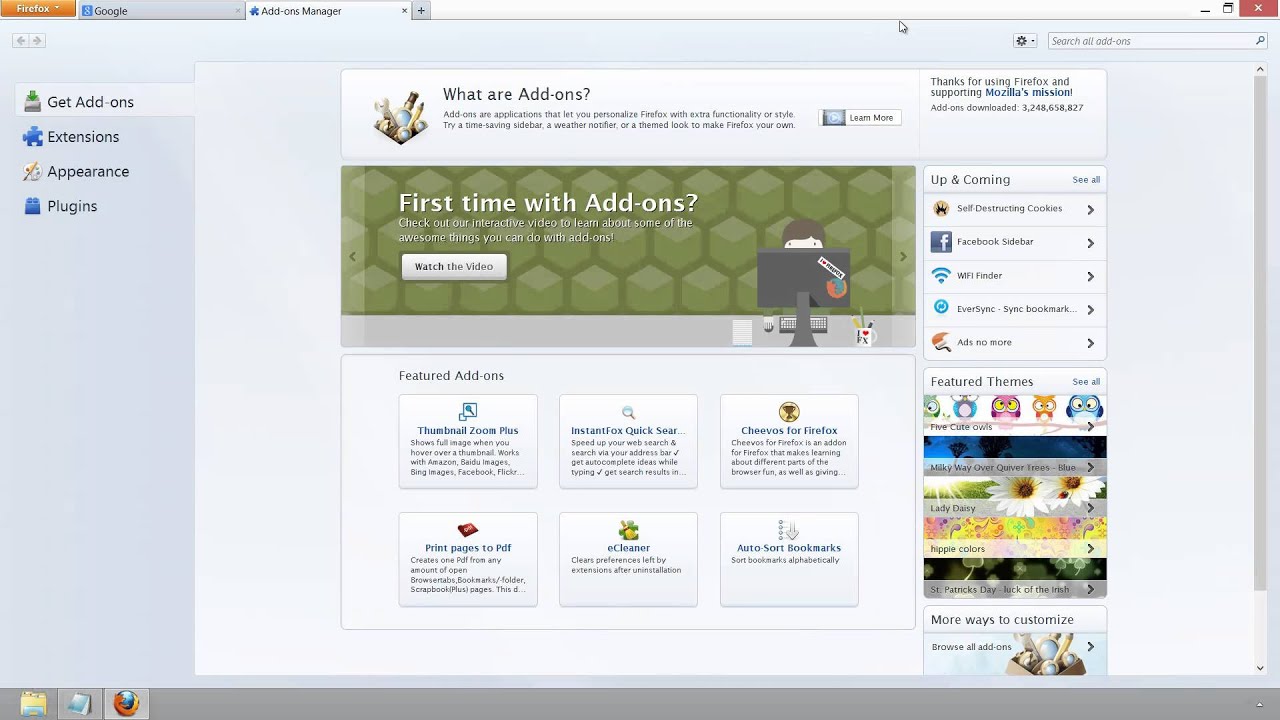Viewport: 1280px width, 720px height.
Task: Click the Learn More button
Action: (x=860, y=118)
